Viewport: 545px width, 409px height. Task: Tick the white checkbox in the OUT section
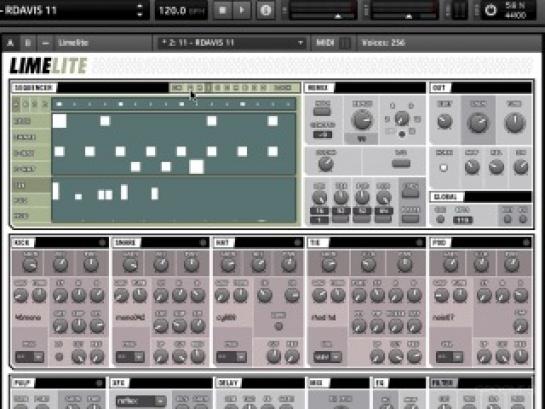point(443,168)
